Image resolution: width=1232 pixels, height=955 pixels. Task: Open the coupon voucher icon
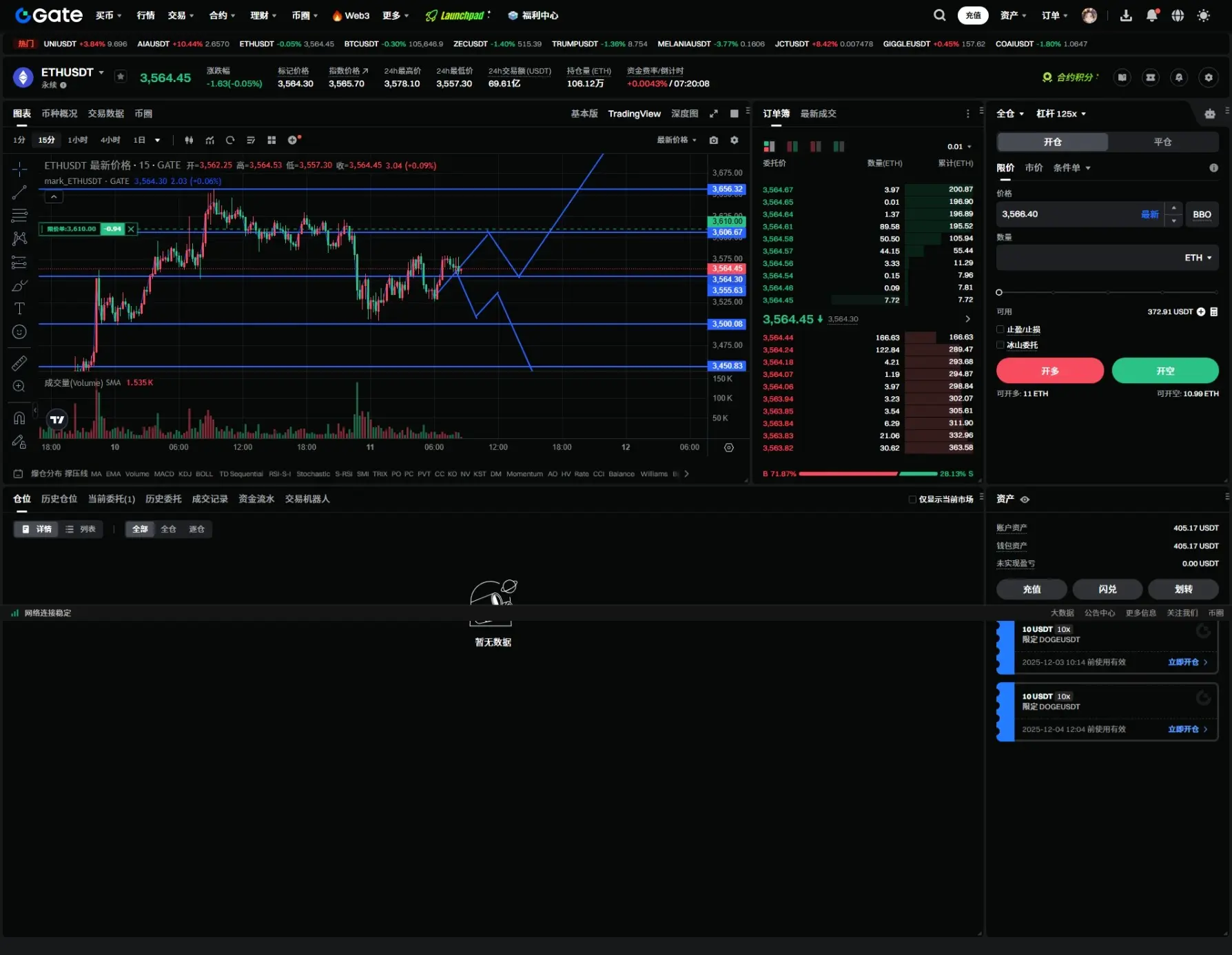tap(1151, 77)
